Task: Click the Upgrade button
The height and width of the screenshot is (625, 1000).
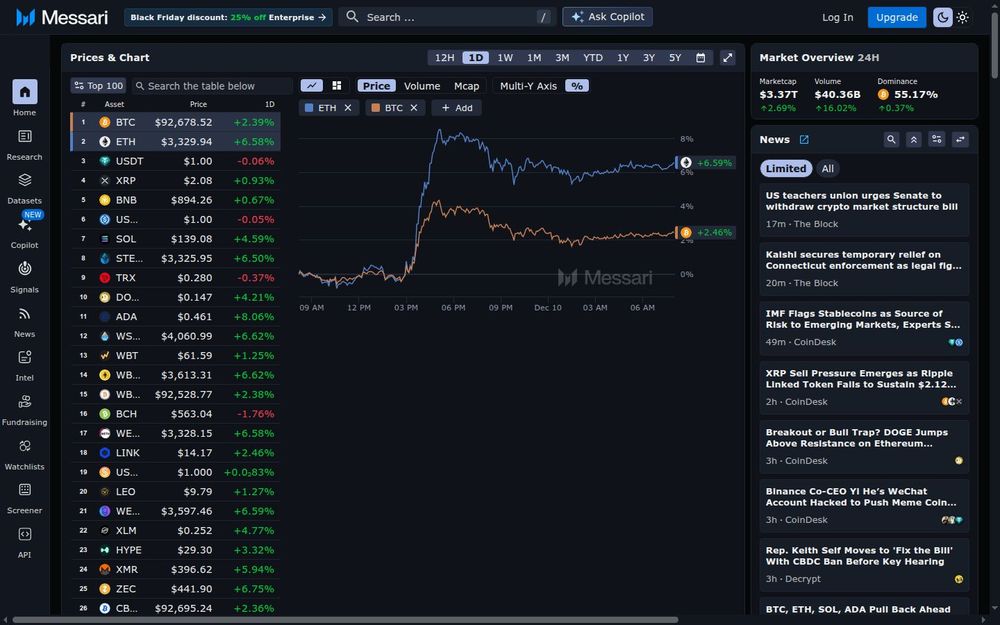Action: pyautogui.click(x=897, y=17)
